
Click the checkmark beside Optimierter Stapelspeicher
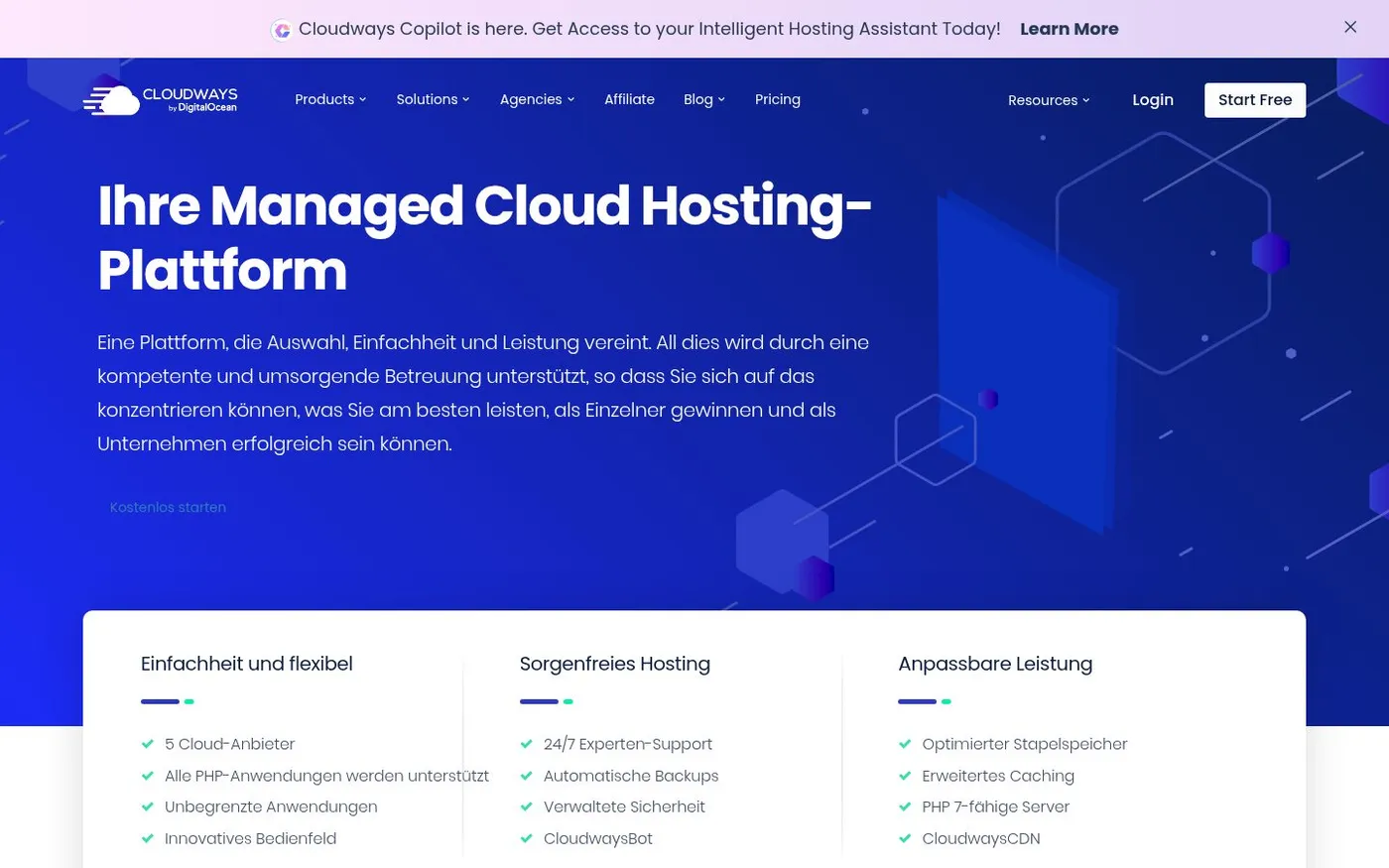pos(905,744)
